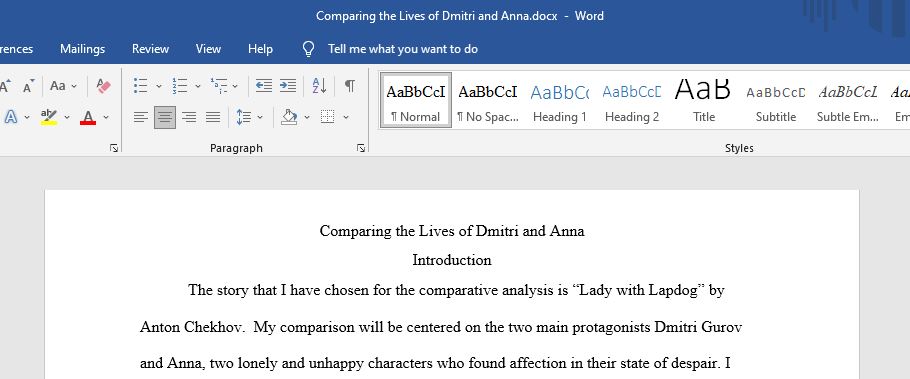Viewport: 910px width, 379px height.
Task: Increase paragraph indent
Action: tap(288, 86)
